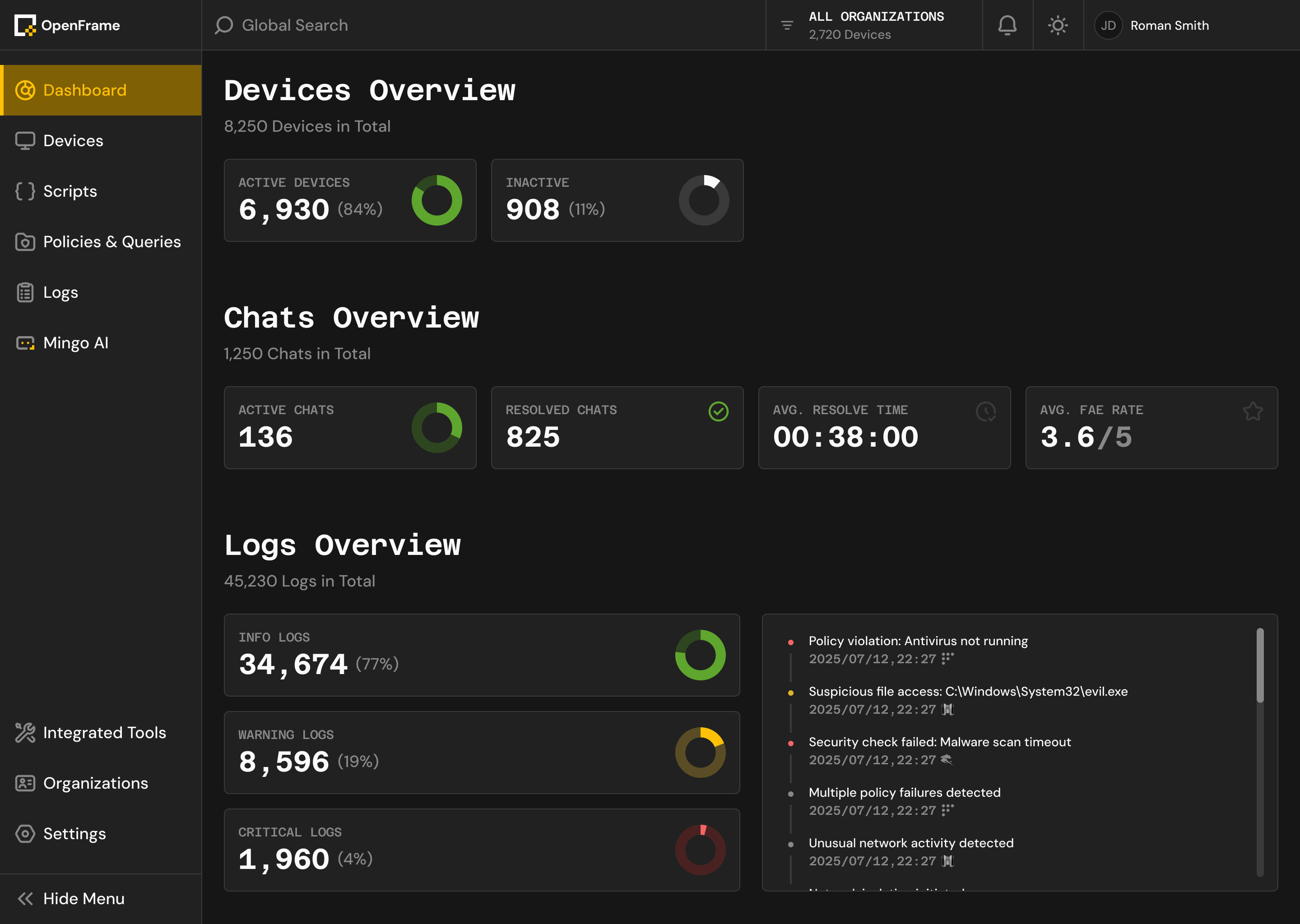Open the All Organizations filter dropdown
Image resolution: width=1300 pixels, height=924 pixels.
874,25
